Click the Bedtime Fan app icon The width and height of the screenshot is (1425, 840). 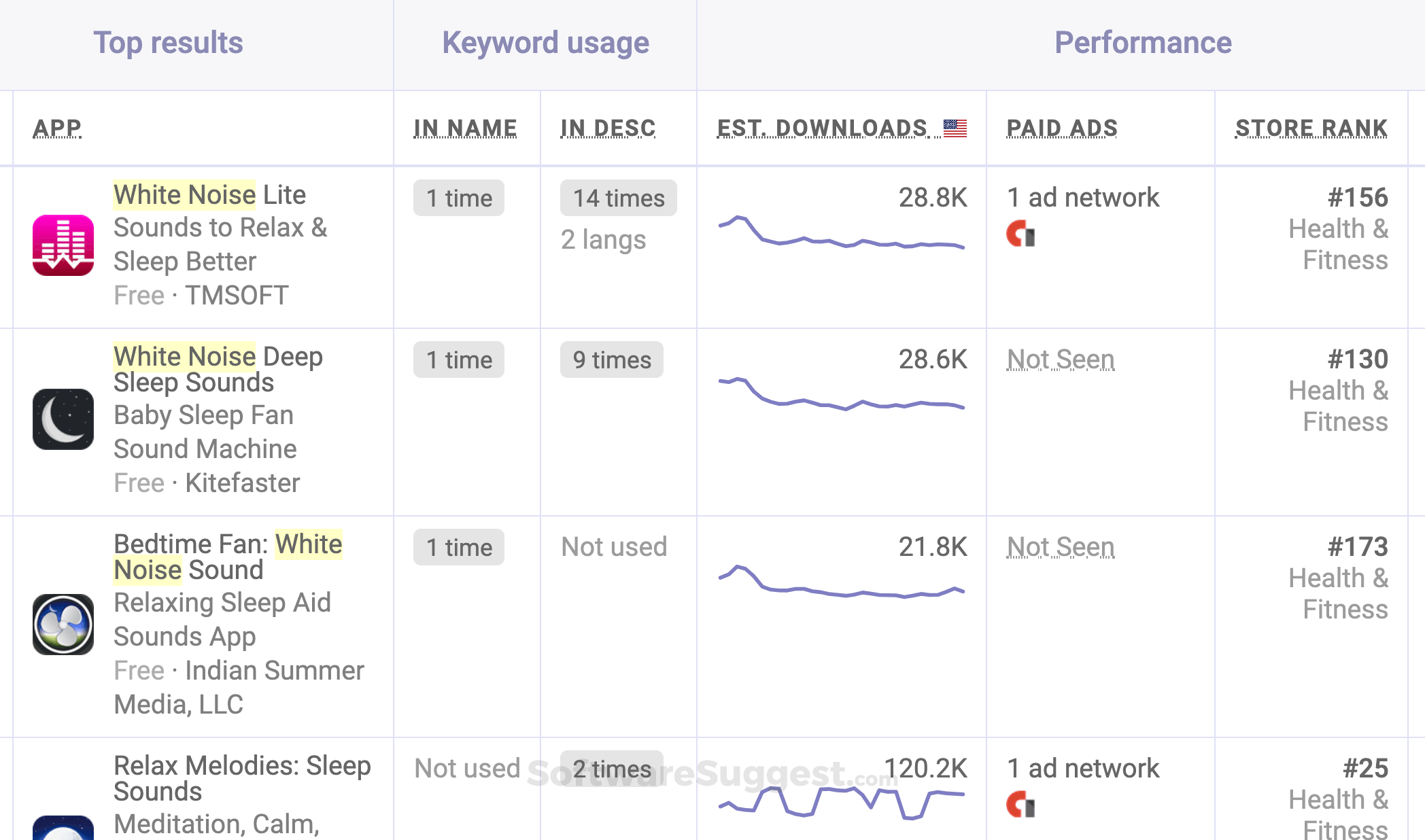pyautogui.click(x=63, y=625)
